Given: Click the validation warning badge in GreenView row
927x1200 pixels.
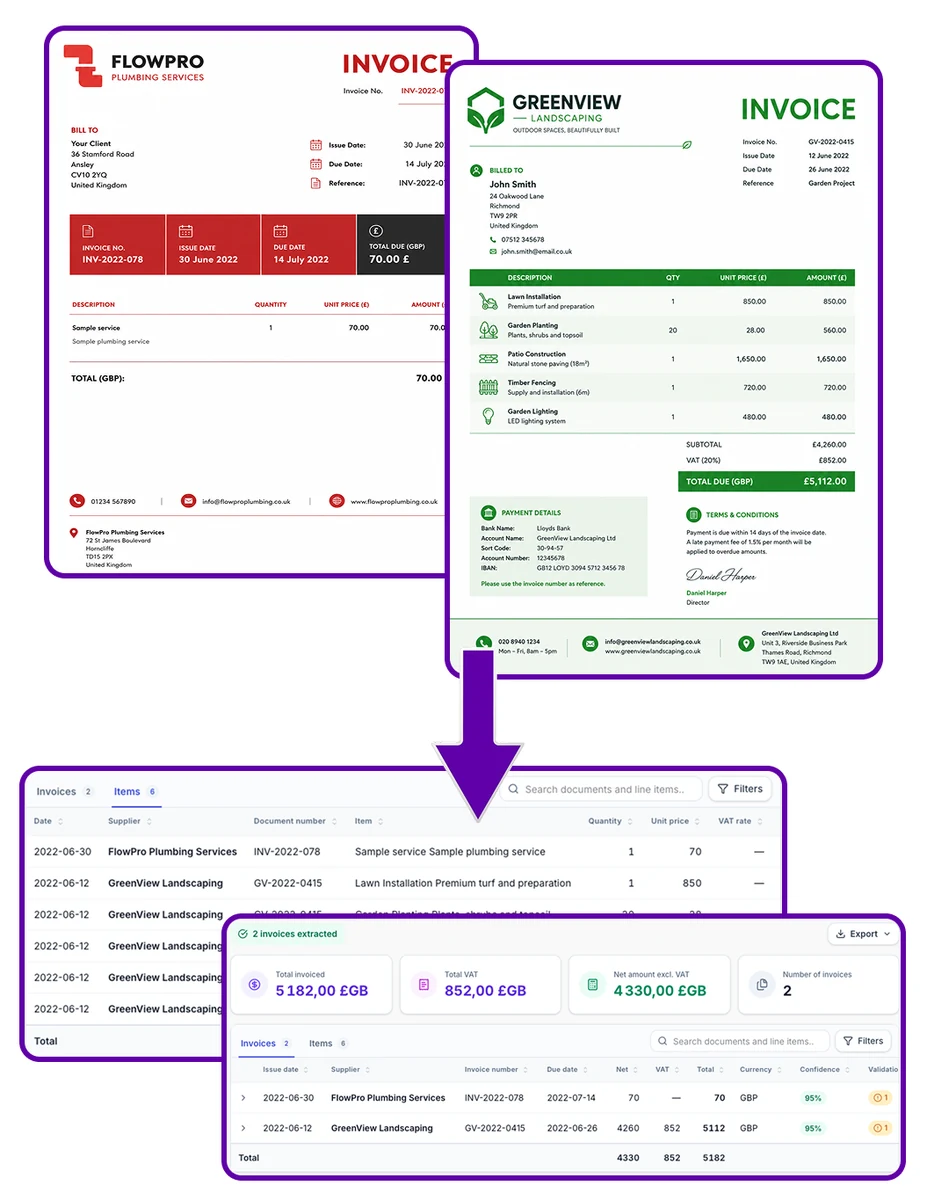Looking at the screenshot, I should tap(880, 1128).
